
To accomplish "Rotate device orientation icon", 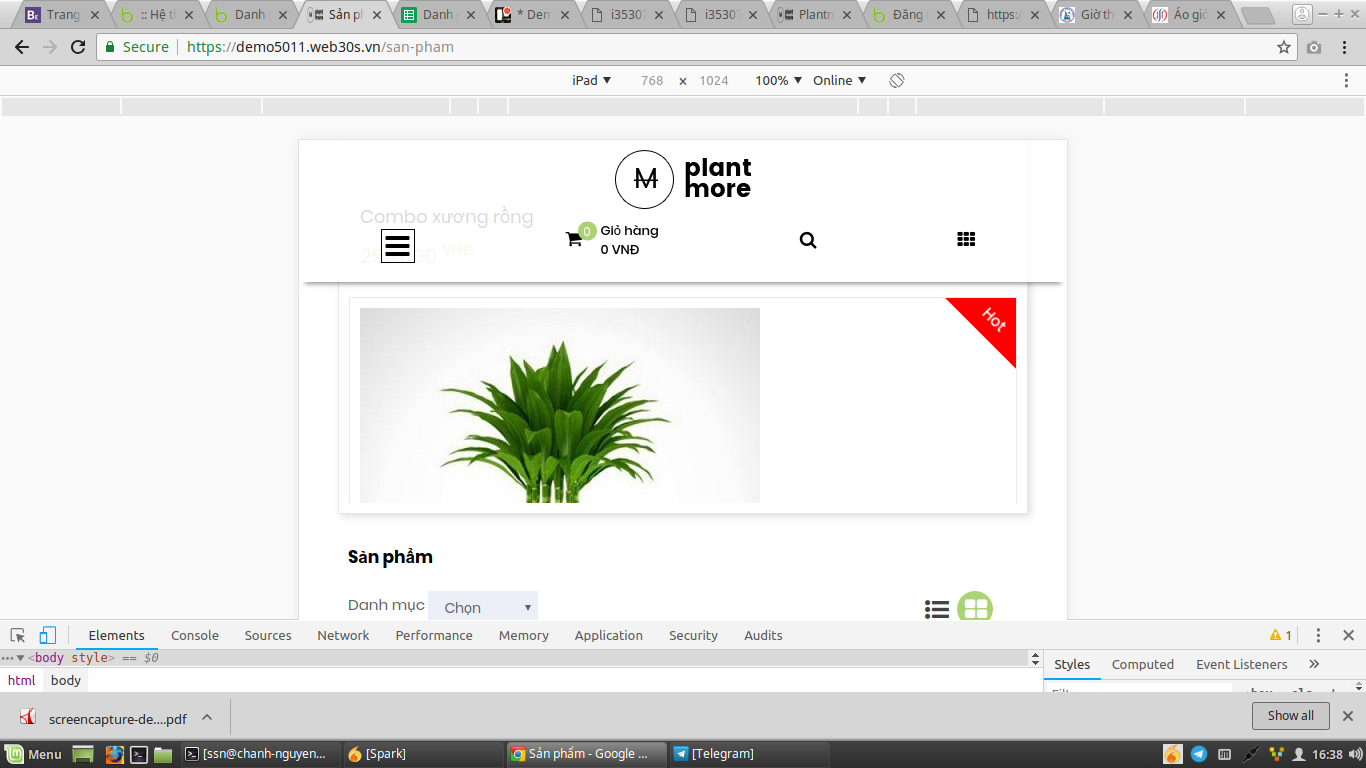I will coord(897,80).
